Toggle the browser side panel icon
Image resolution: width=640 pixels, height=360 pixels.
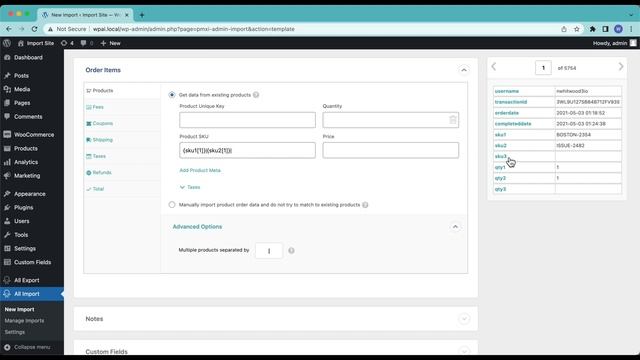click(605, 29)
